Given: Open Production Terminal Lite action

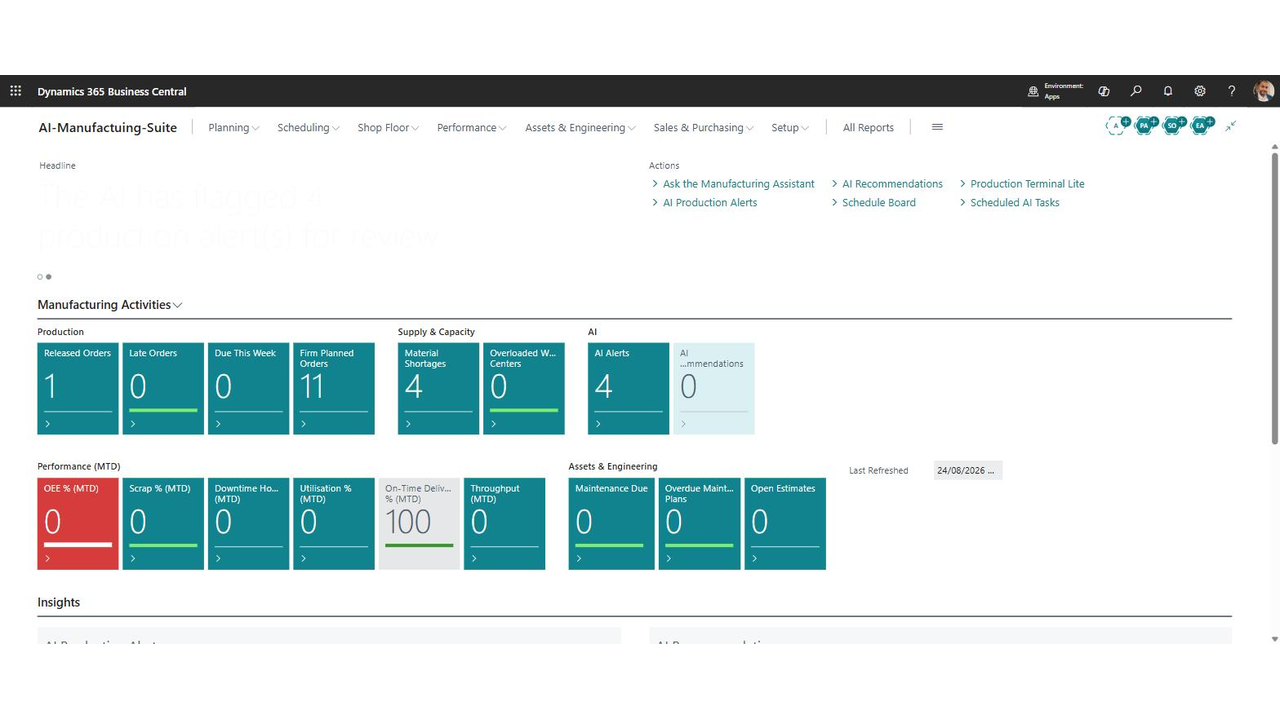Looking at the screenshot, I should (x=1027, y=184).
